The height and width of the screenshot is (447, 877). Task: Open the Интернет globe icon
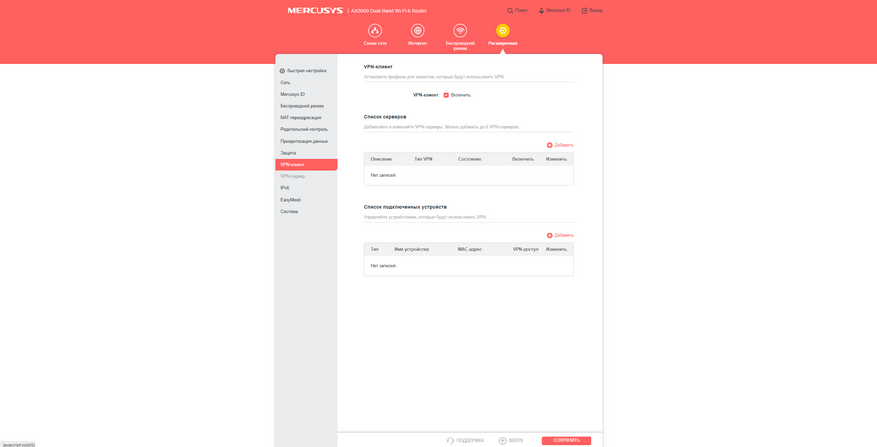[417, 31]
